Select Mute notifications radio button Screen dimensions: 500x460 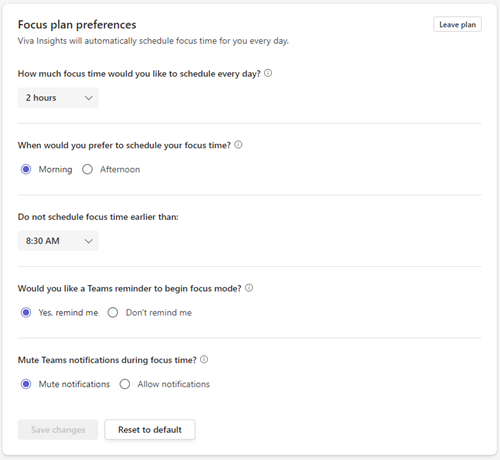pos(26,384)
